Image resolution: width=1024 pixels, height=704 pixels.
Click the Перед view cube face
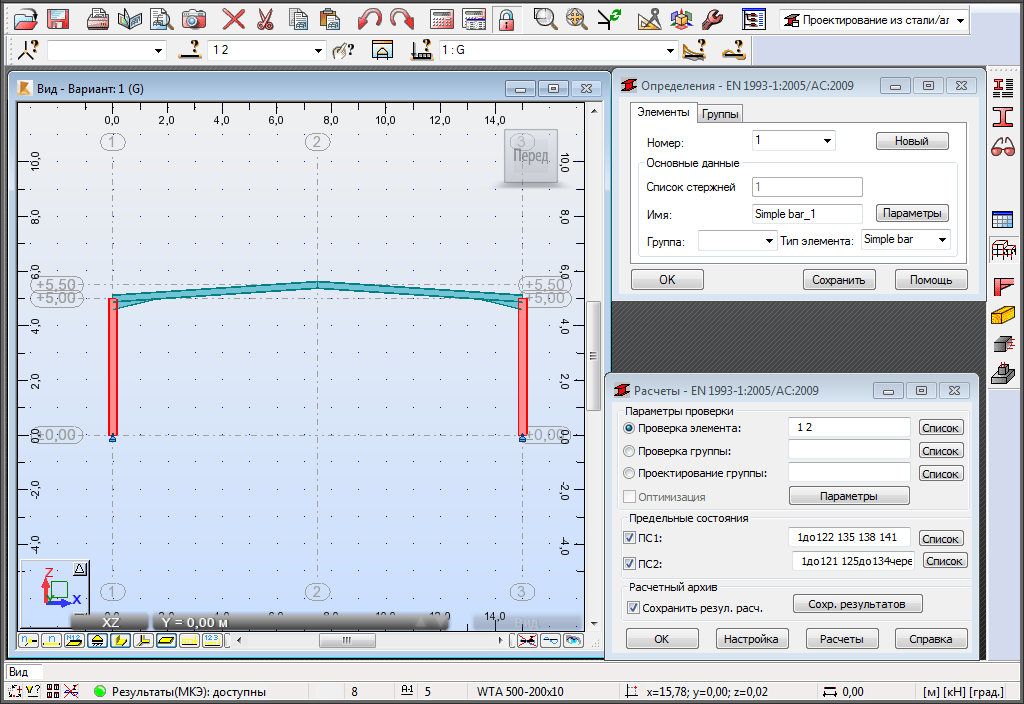tap(531, 155)
